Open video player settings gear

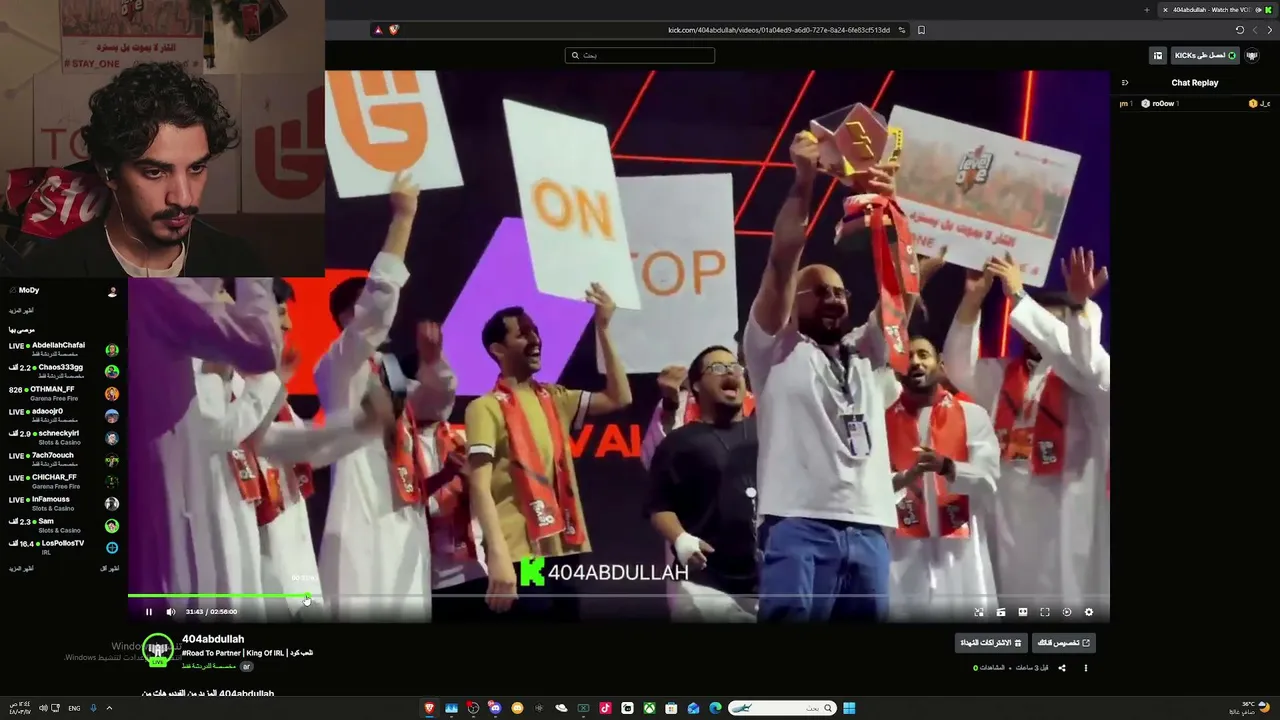point(1089,612)
